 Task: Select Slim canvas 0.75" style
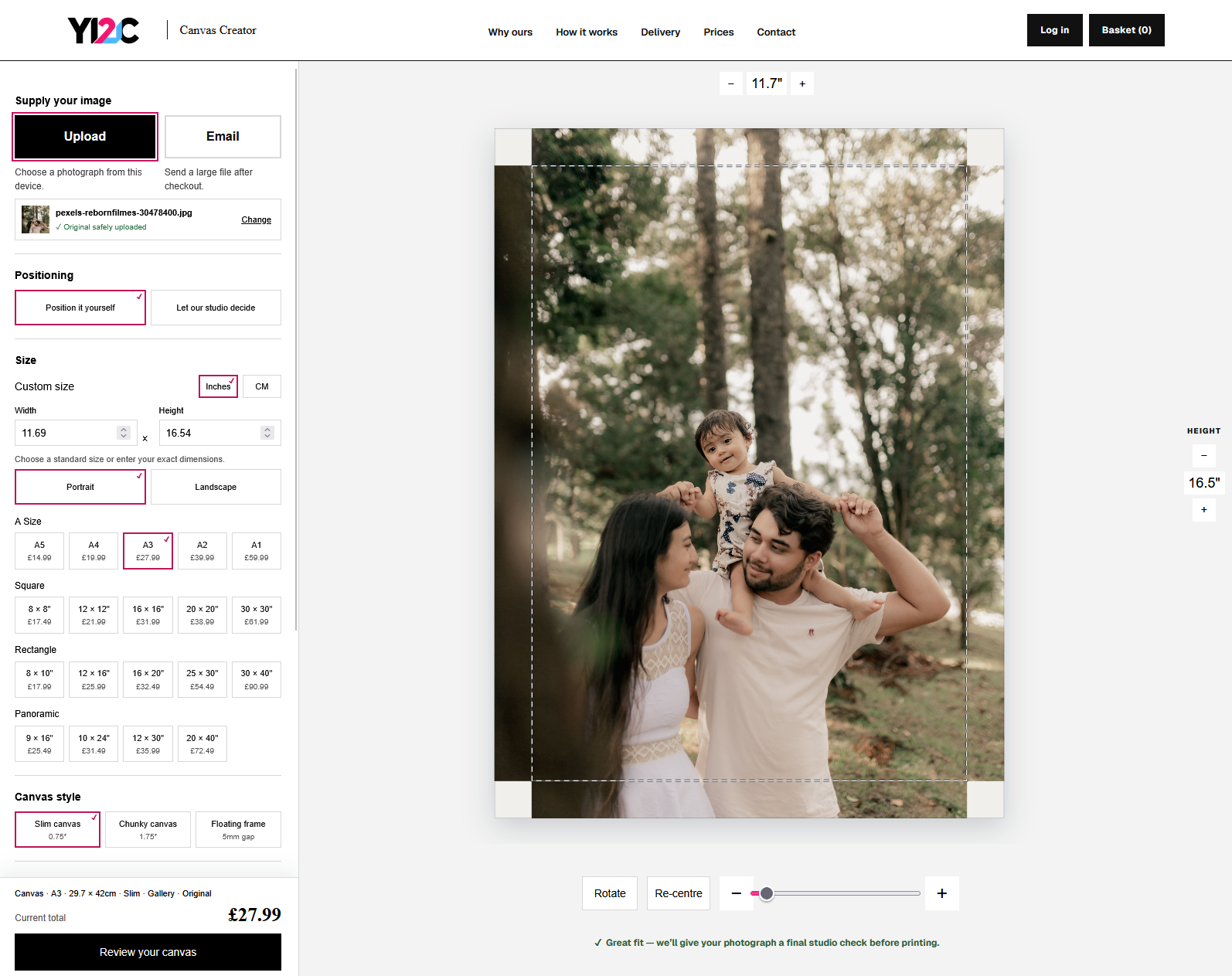pos(57,829)
